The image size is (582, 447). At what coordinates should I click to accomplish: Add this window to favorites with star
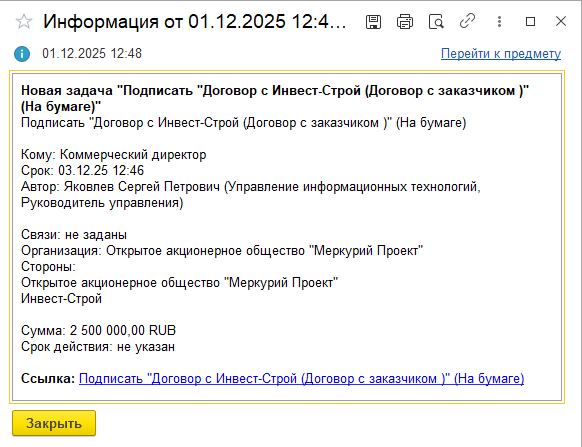(x=24, y=22)
